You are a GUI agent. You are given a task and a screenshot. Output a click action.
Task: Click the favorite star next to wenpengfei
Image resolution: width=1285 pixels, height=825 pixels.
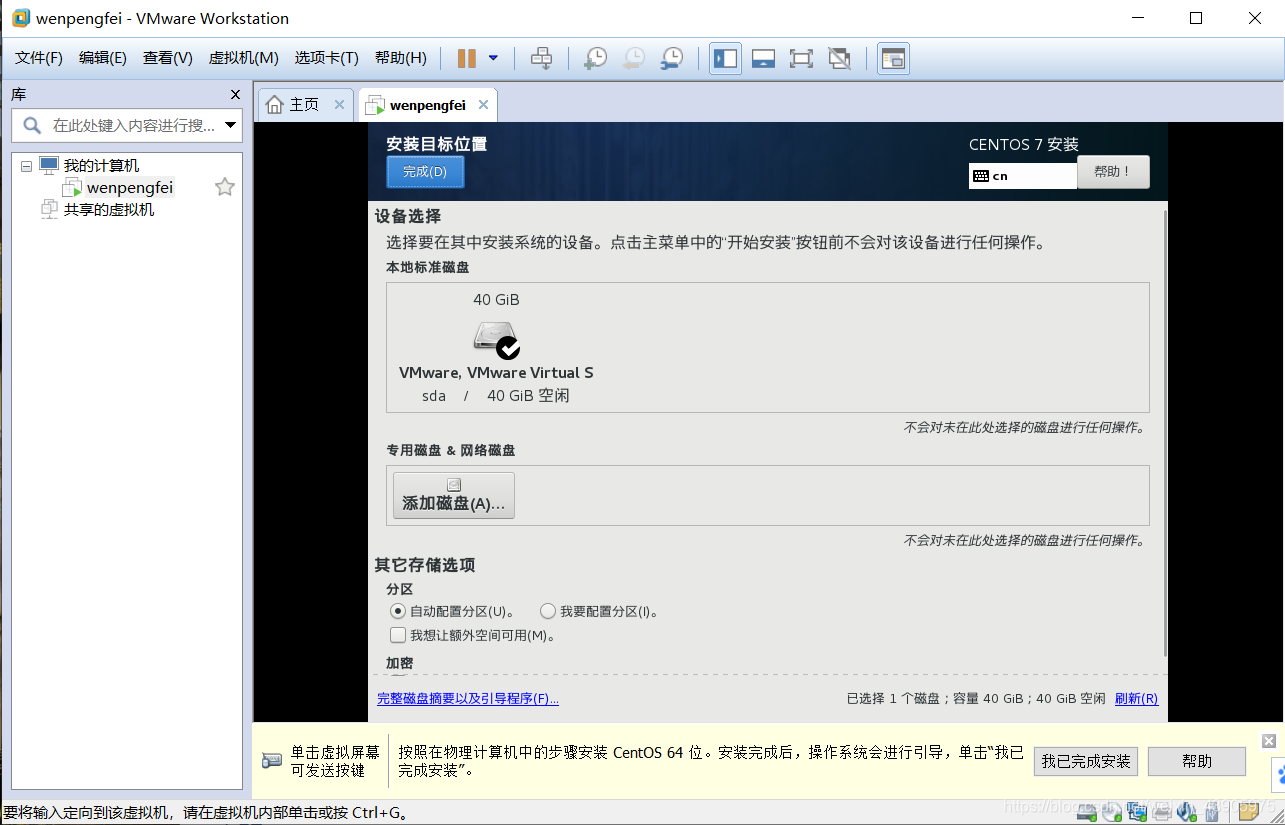click(225, 187)
